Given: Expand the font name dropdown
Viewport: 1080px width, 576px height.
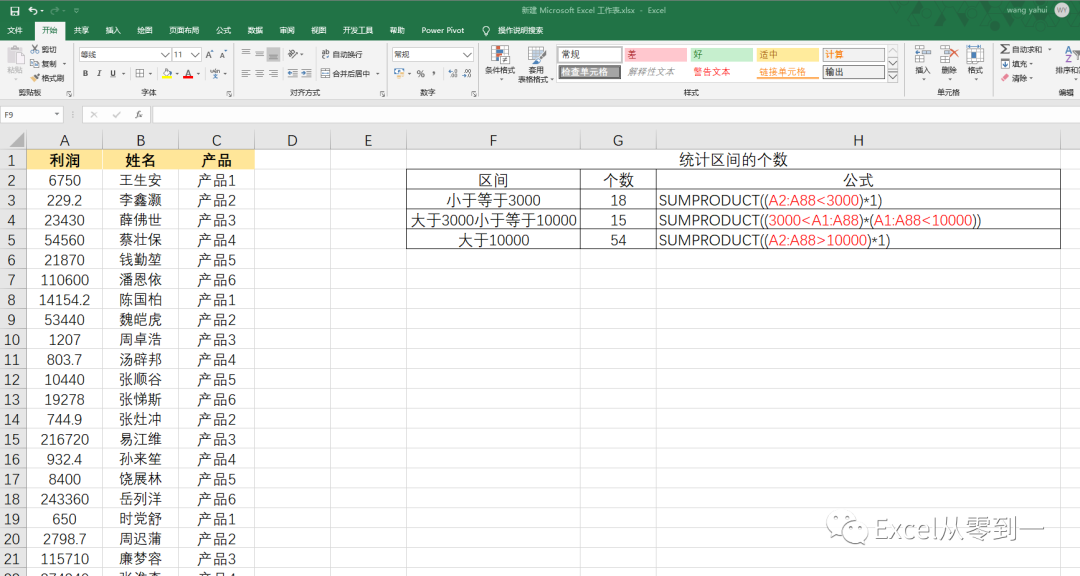Looking at the screenshot, I should [165, 54].
